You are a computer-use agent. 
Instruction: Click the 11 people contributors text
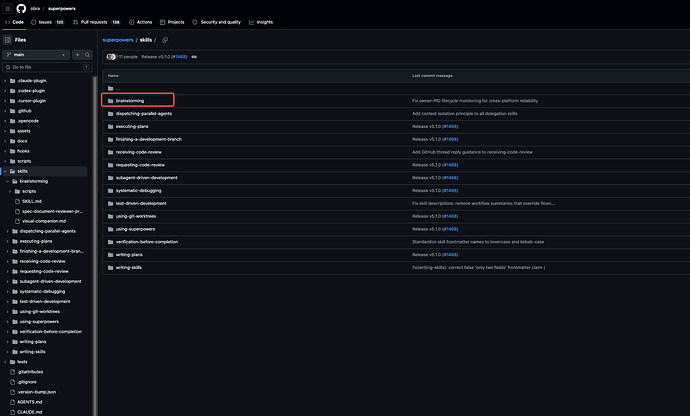(x=128, y=57)
